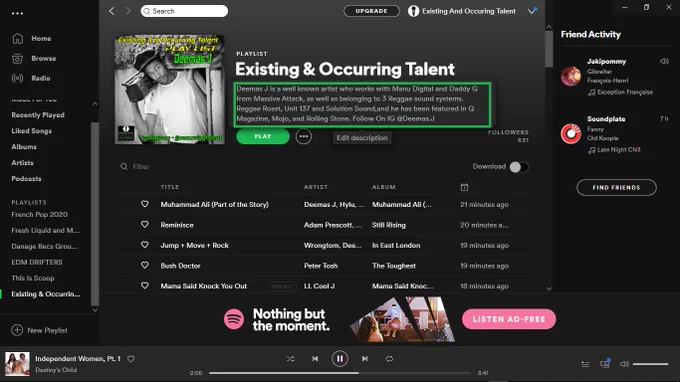Skip to next track
This screenshot has width=680, height=382.
tap(365, 359)
